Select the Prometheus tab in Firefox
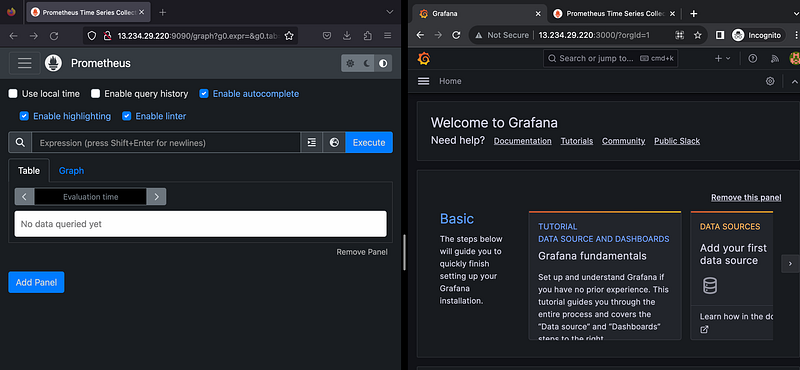This screenshot has height=370, width=800. 88,12
